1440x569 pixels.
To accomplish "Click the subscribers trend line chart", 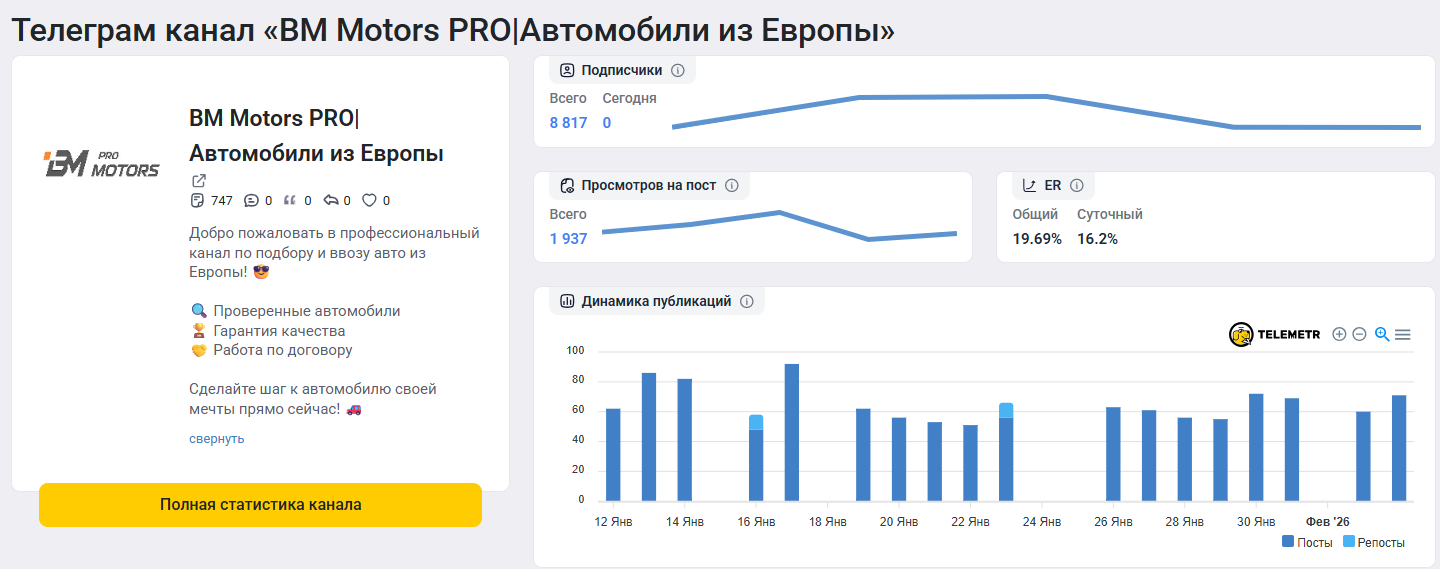I will pos(1046,112).
